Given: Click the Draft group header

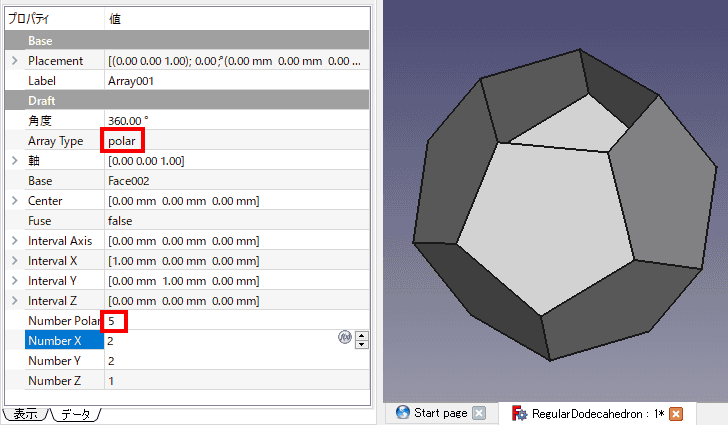Looking at the screenshot, I should tap(187, 100).
